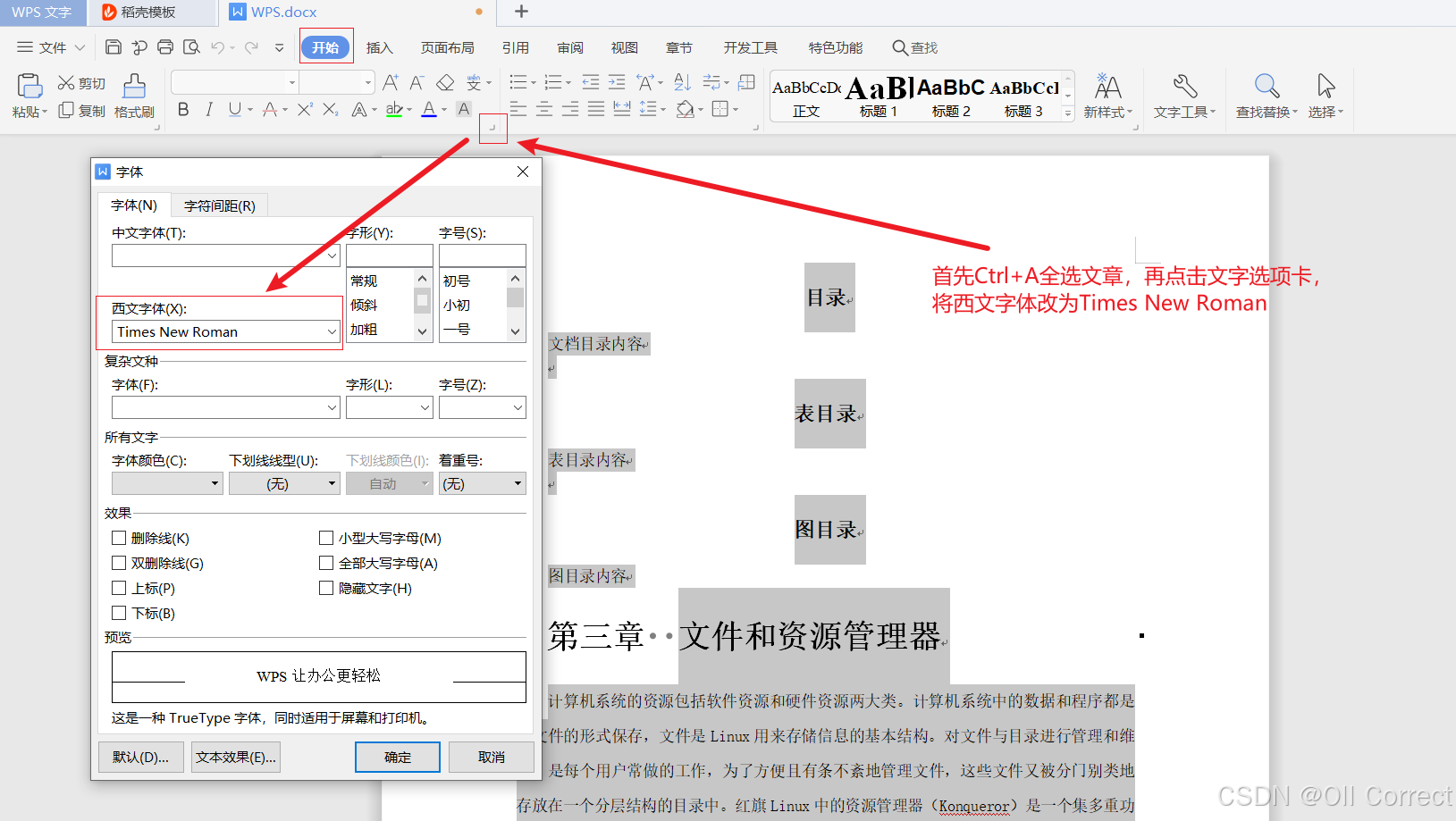Open the 审阅 ribbon tab
The width and height of the screenshot is (1456, 821).
[570, 47]
